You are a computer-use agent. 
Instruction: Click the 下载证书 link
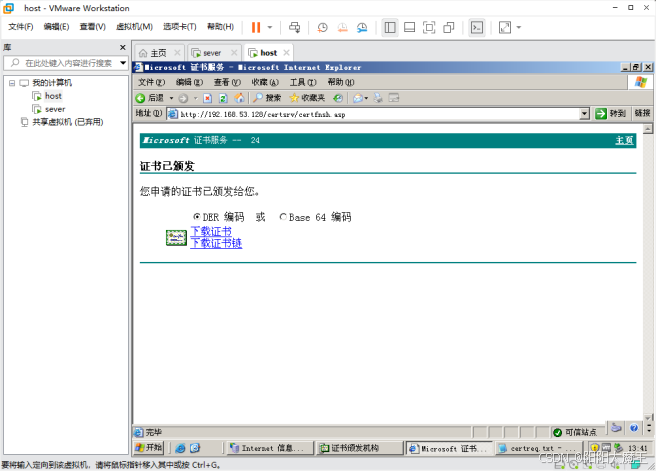(211, 231)
